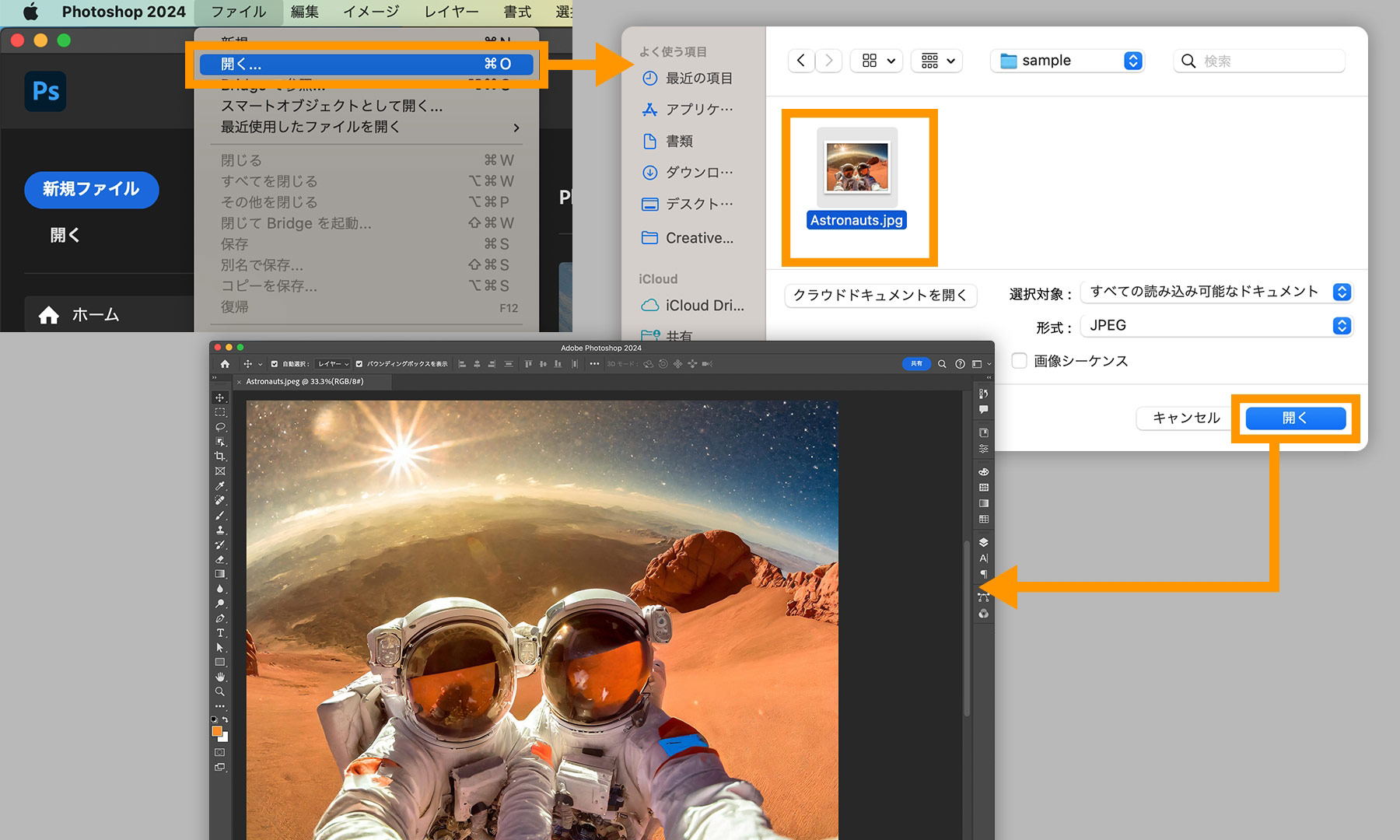Open the Color panel palette icon
The width and height of the screenshot is (1400, 840).
click(984, 472)
